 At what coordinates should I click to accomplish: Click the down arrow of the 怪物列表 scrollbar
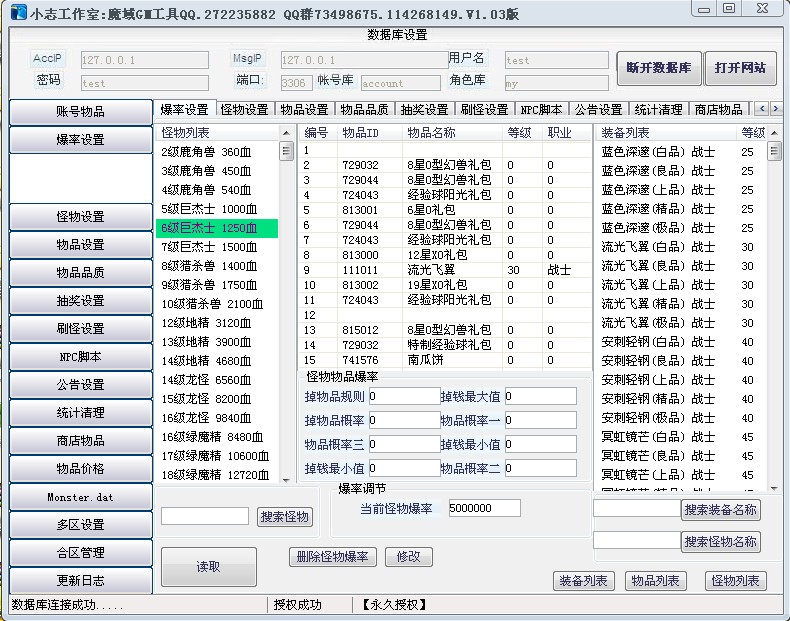click(287, 478)
